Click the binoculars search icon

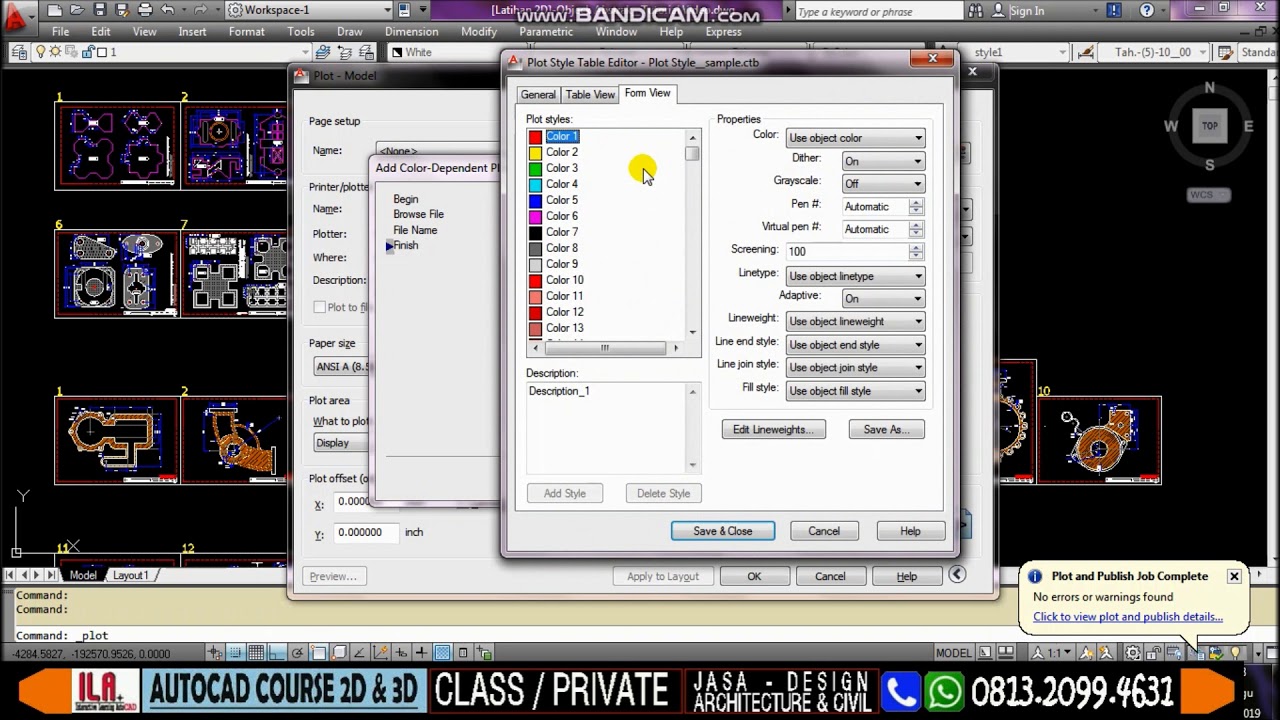pos(976,11)
